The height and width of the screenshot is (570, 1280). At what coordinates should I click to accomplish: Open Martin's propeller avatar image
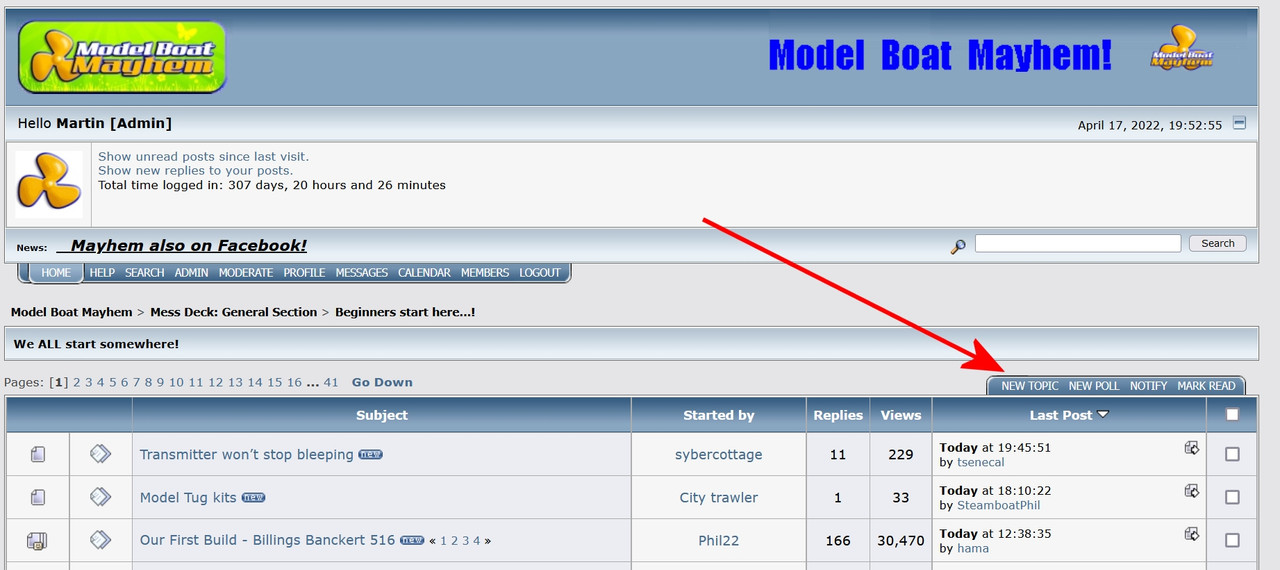pos(48,184)
